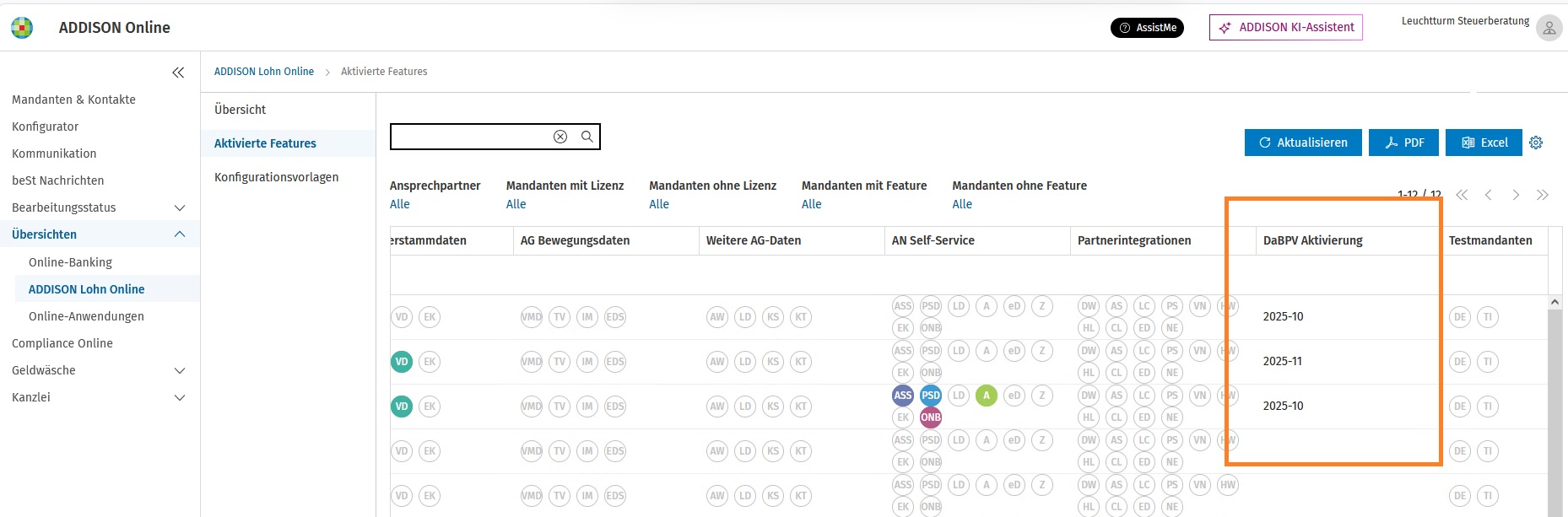Open the Mandanten mit Lizenz filter
This screenshot has width=1568, height=517.
click(x=516, y=204)
